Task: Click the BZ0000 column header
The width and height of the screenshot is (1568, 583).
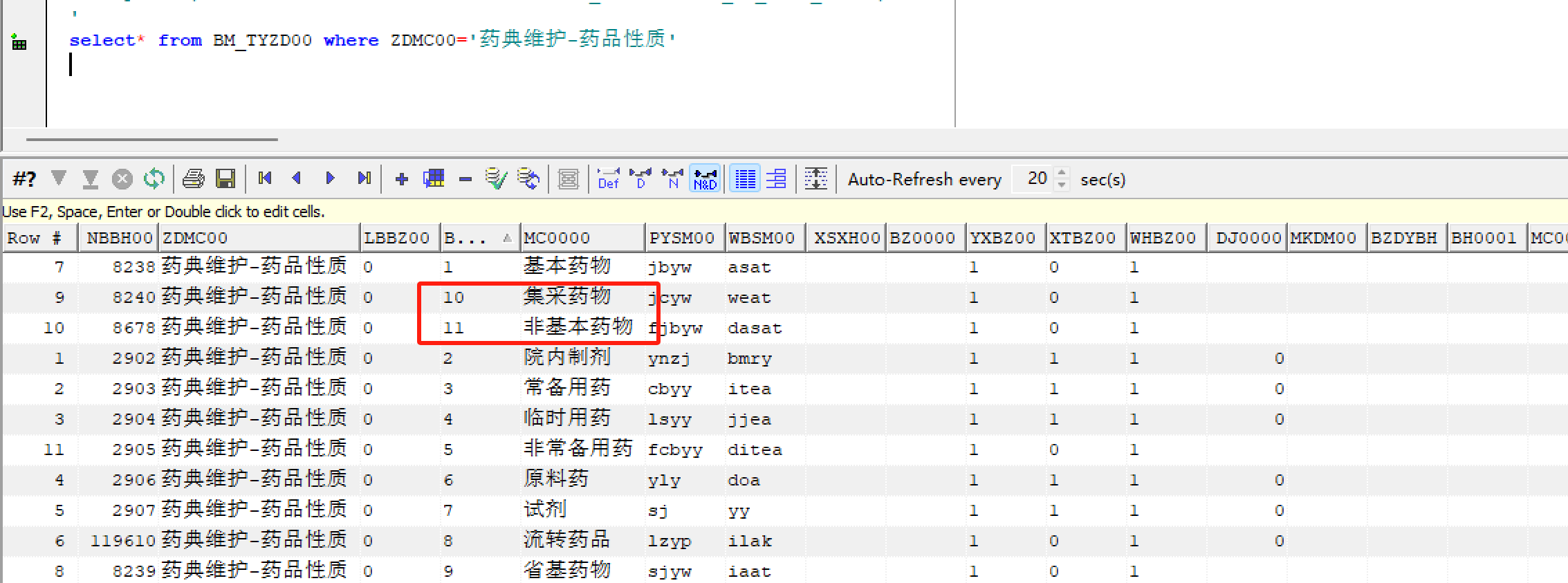Action: 927,238
